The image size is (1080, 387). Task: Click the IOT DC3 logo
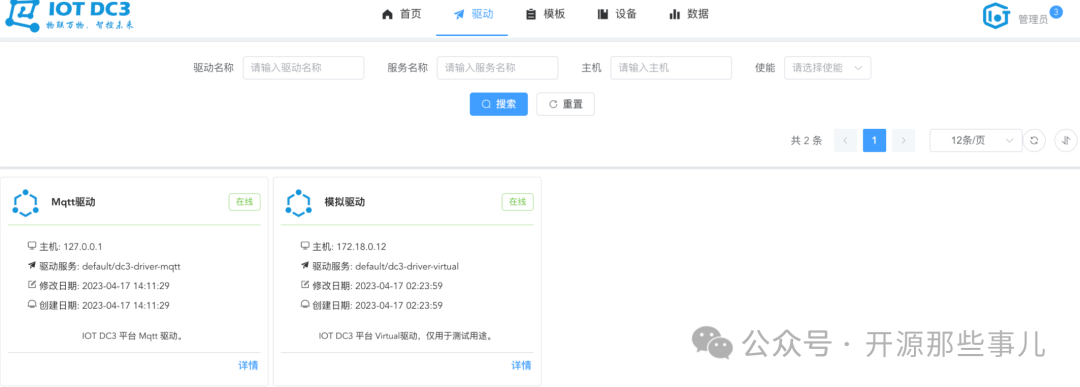[69, 16]
